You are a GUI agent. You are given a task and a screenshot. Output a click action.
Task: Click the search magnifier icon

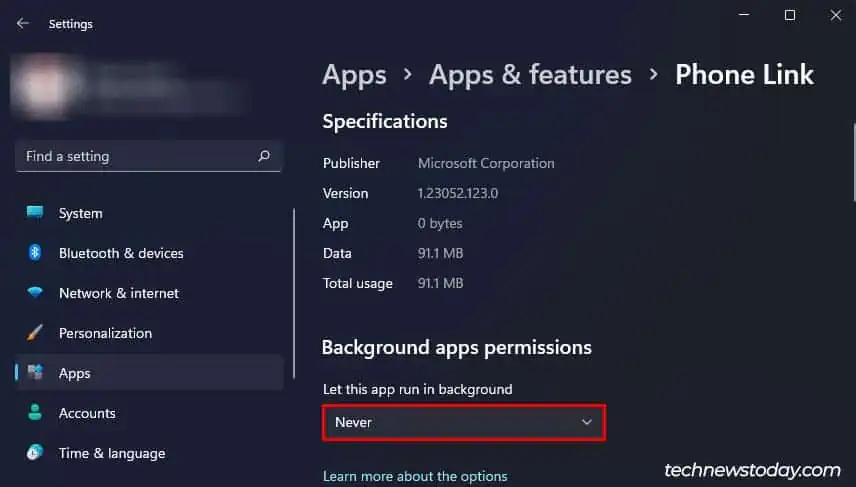click(x=264, y=156)
